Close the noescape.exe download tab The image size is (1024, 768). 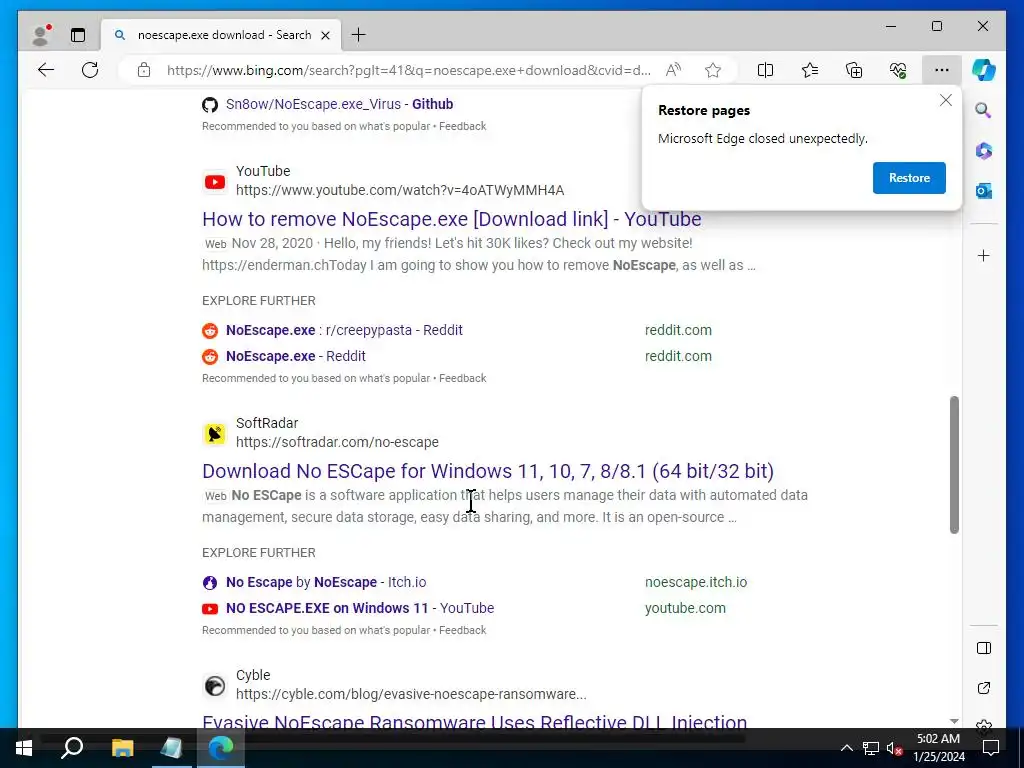(x=325, y=35)
